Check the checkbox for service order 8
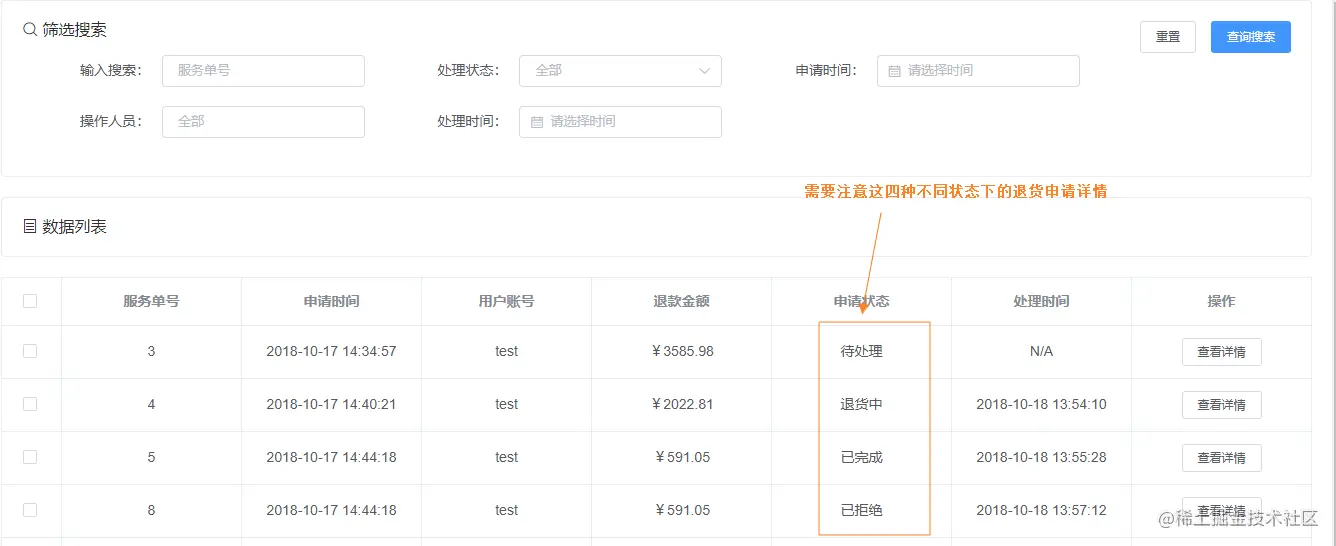Viewport: 1336px width, 546px height. coord(30,510)
